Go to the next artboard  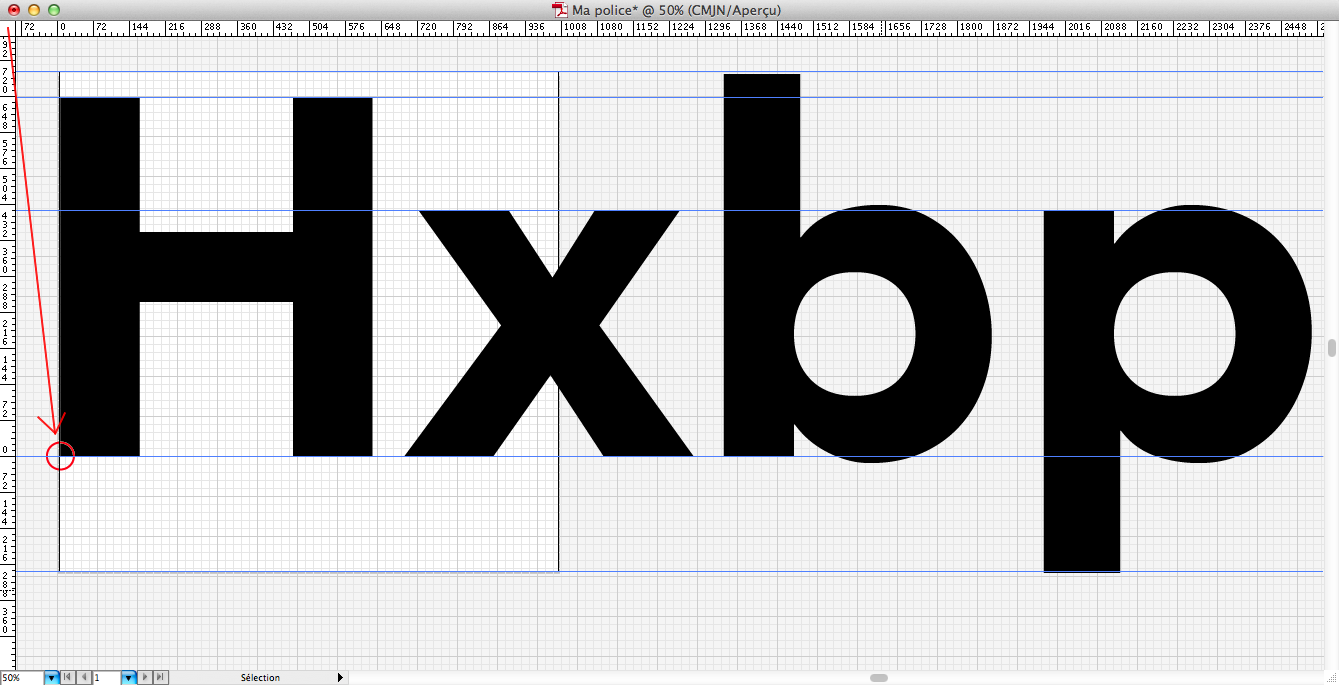tap(145, 678)
